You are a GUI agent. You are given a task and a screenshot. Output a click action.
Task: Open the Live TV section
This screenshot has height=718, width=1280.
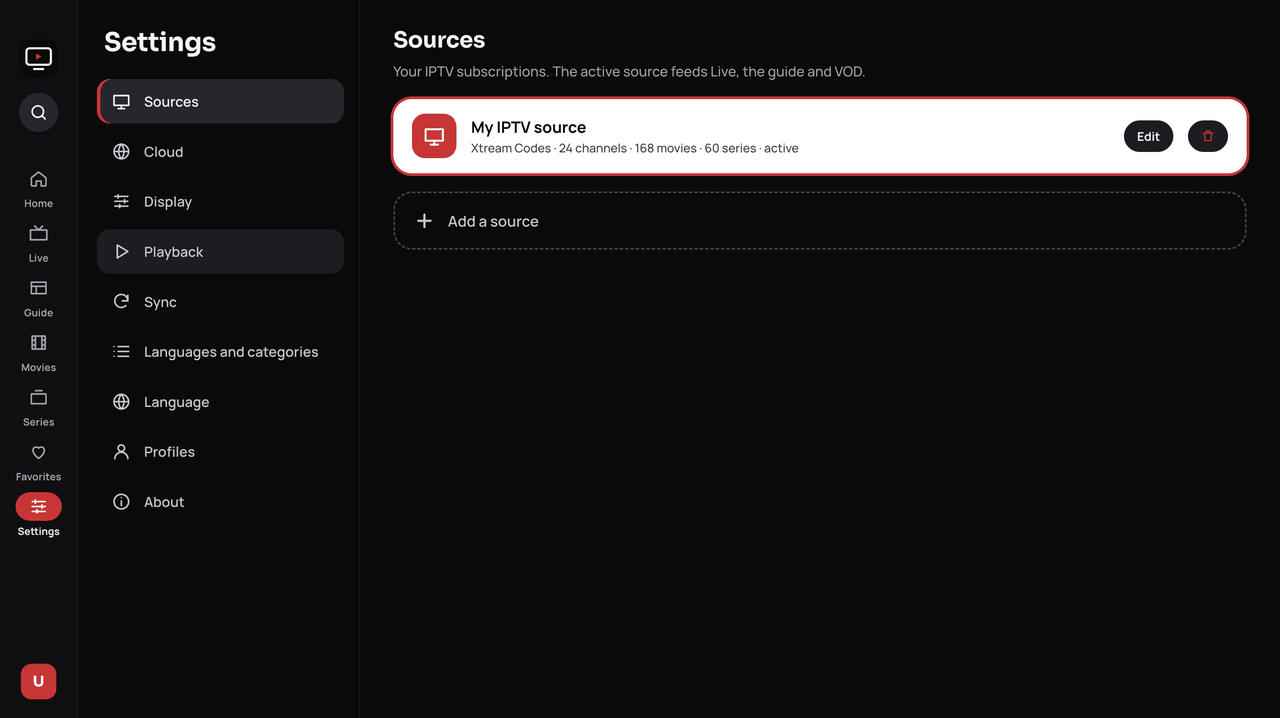(x=38, y=244)
